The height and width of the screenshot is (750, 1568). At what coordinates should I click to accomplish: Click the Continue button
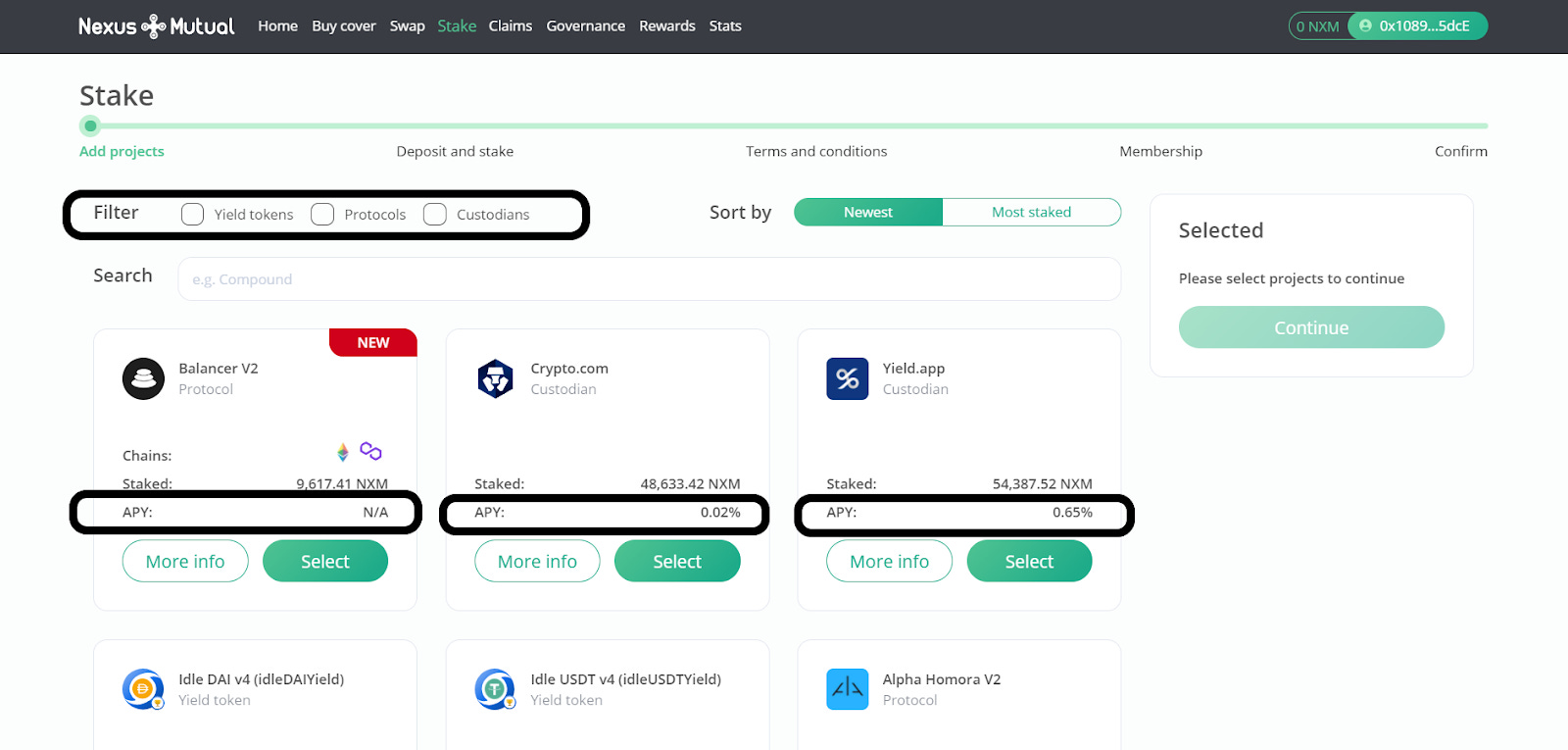pos(1311,327)
